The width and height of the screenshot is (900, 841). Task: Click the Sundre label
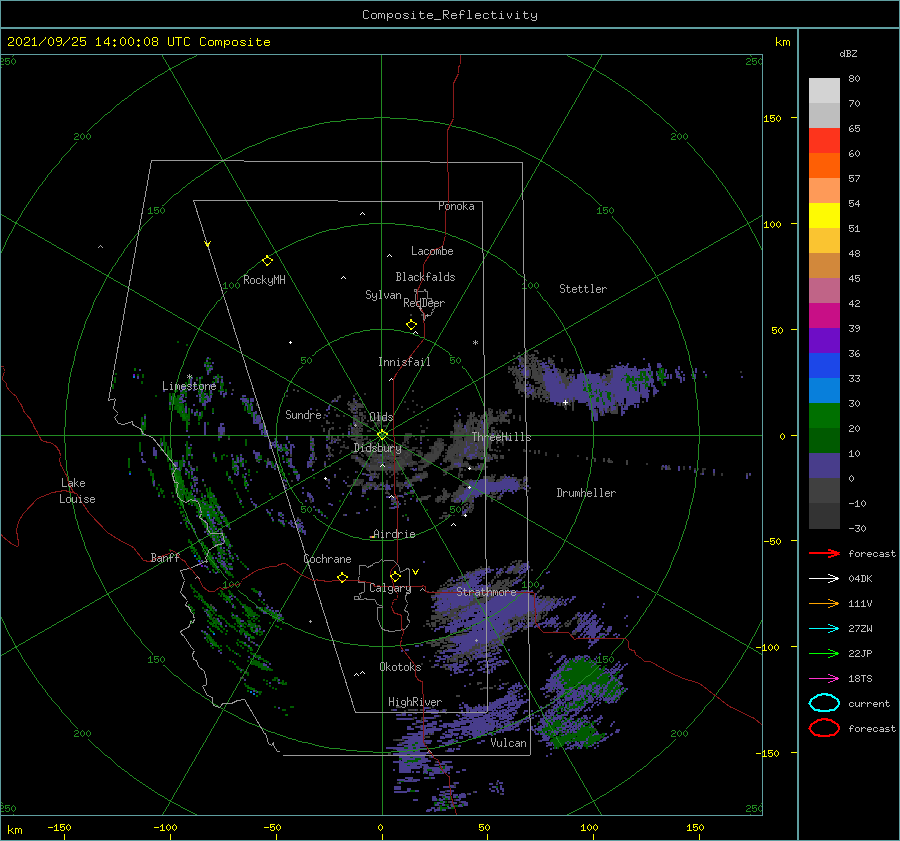pos(303,414)
